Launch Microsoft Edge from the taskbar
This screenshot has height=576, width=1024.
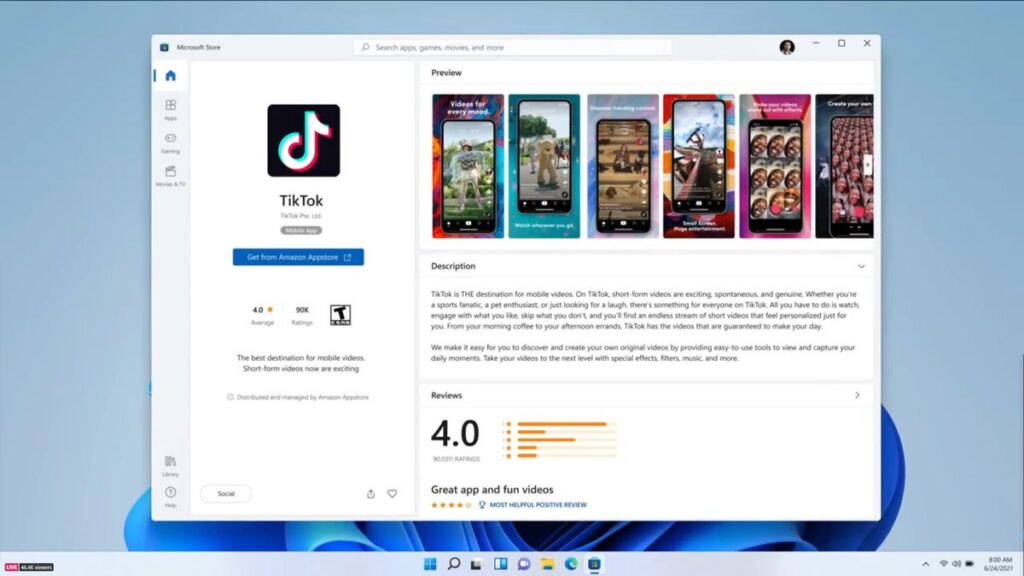click(571, 564)
